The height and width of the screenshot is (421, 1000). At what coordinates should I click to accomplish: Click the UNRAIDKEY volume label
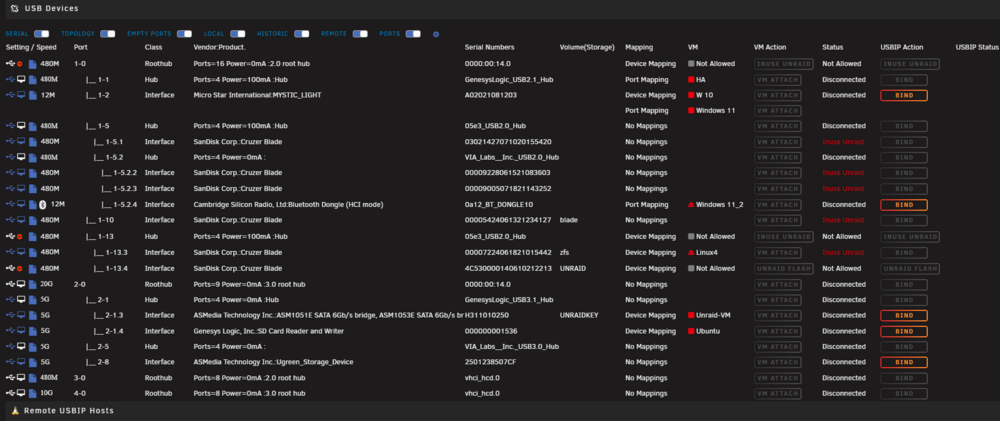coord(578,315)
